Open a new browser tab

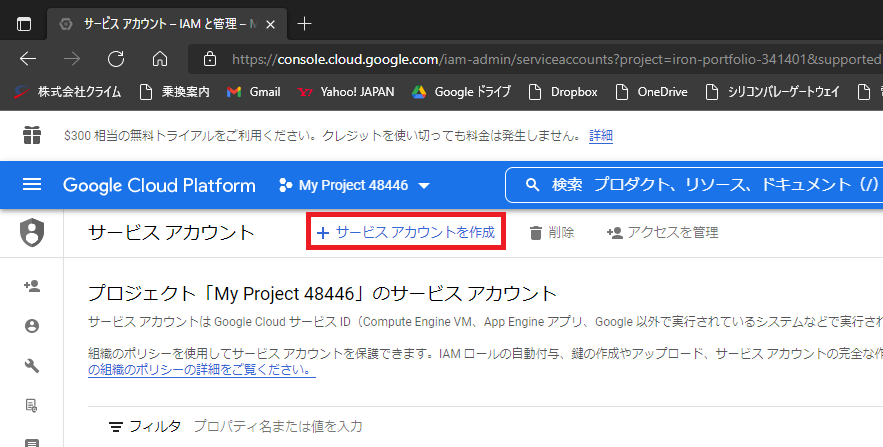(304, 24)
